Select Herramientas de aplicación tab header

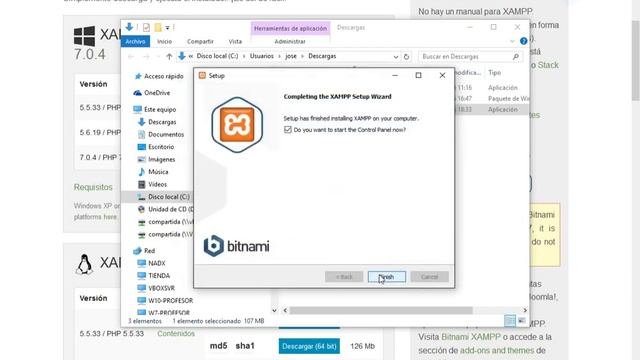(x=290, y=28)
